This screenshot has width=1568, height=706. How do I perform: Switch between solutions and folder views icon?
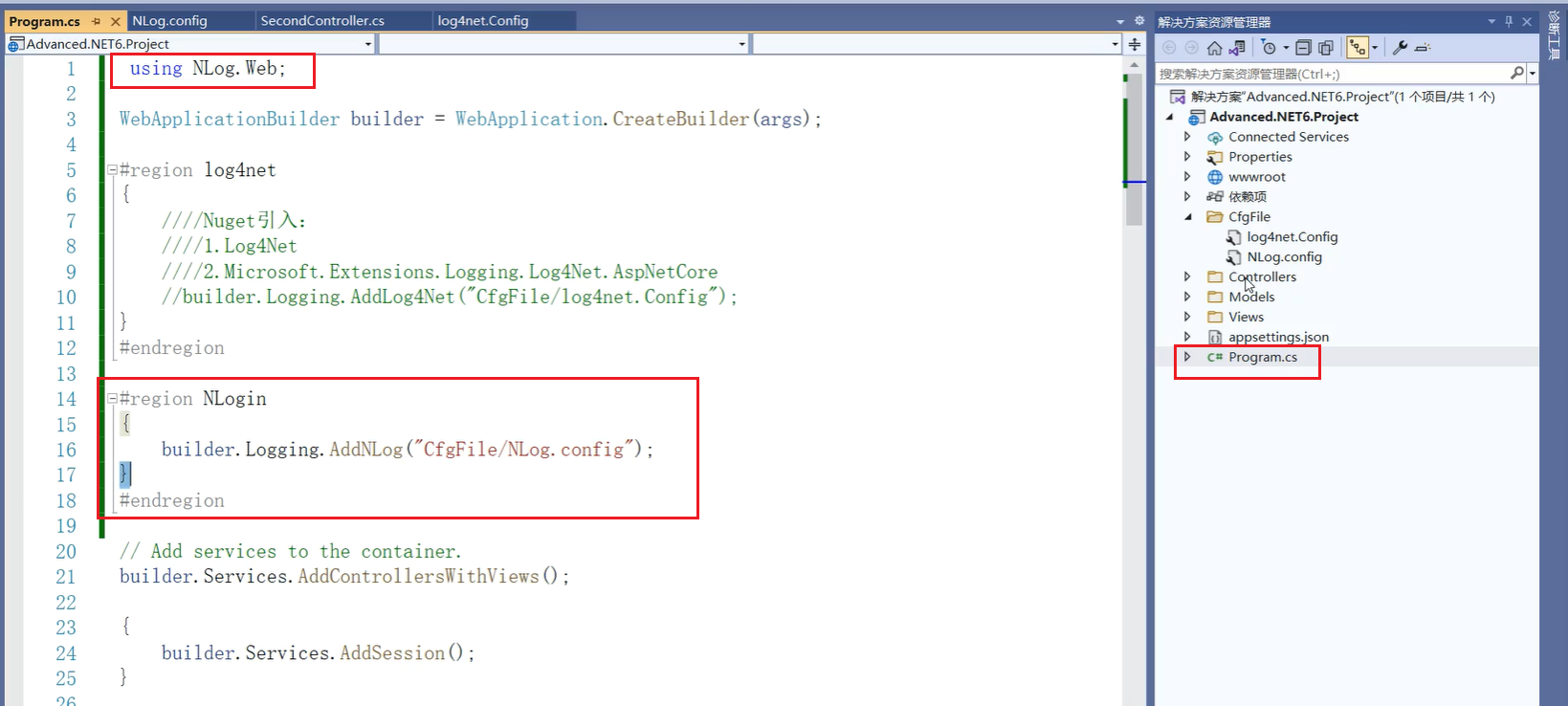1237,48
